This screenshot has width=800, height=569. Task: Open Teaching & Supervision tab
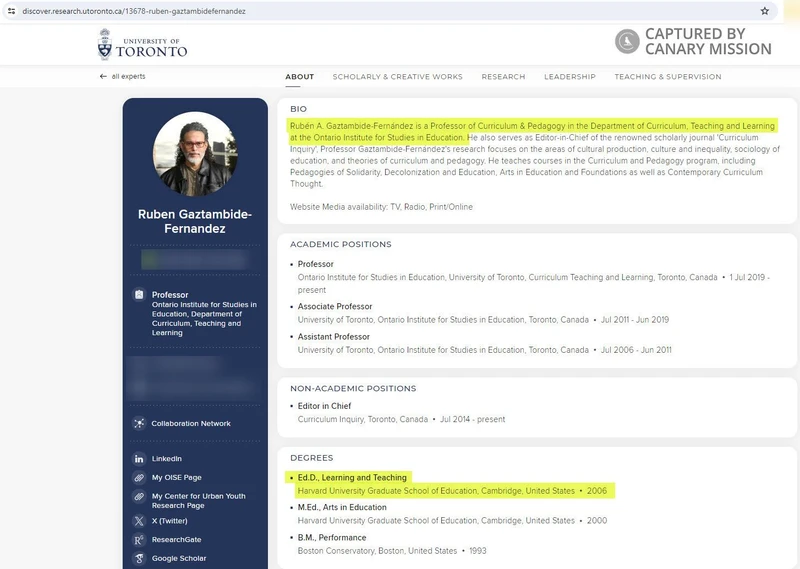click(x=668, y=77)
